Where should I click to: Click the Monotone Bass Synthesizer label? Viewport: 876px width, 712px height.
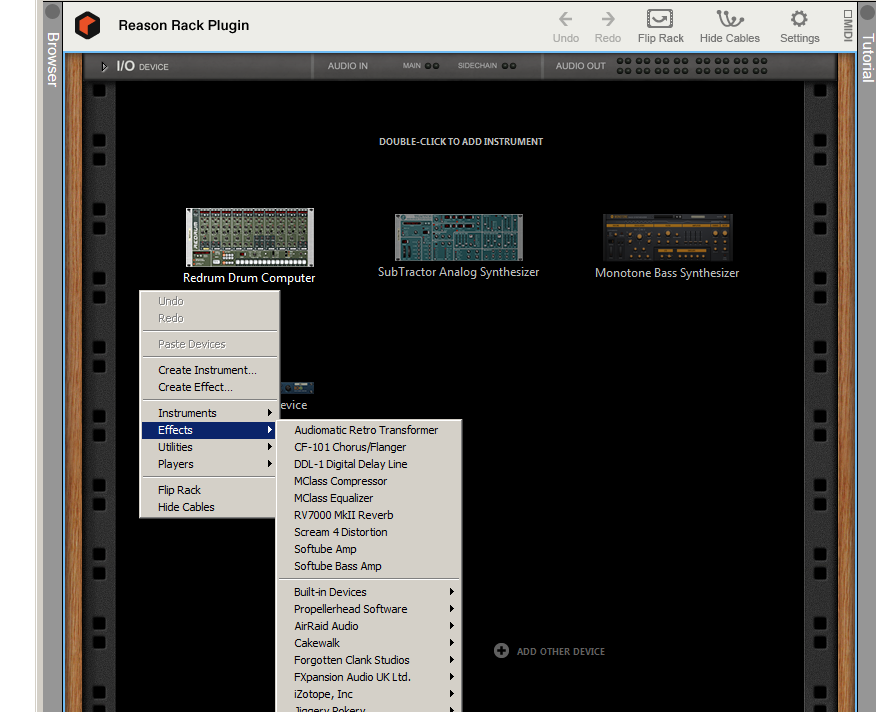[x=667, y=273]
